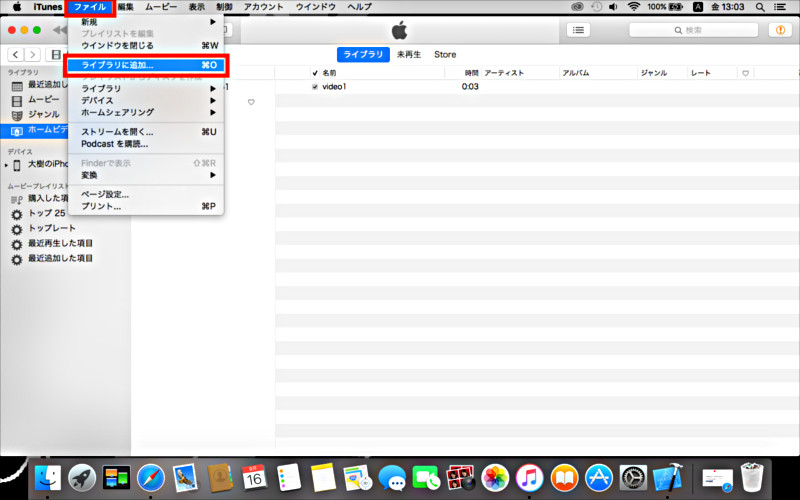Choose ページ設定... menu item
The width and height of the screenshot is (800, 500).
coord(148,194)
